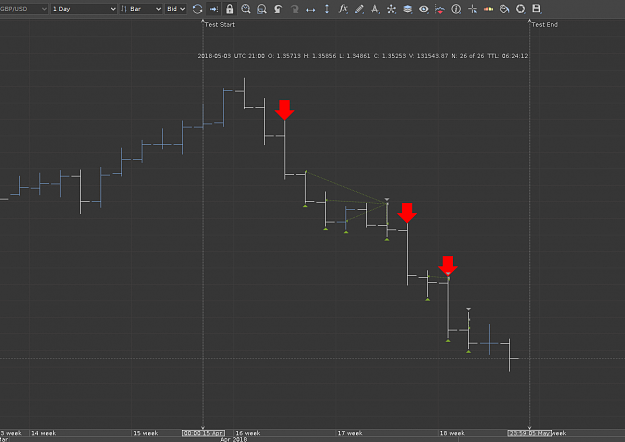Viewport: 625px width, 442px height.
Task: Click the colored bars price marker icon
Action: tap(488, 9)
